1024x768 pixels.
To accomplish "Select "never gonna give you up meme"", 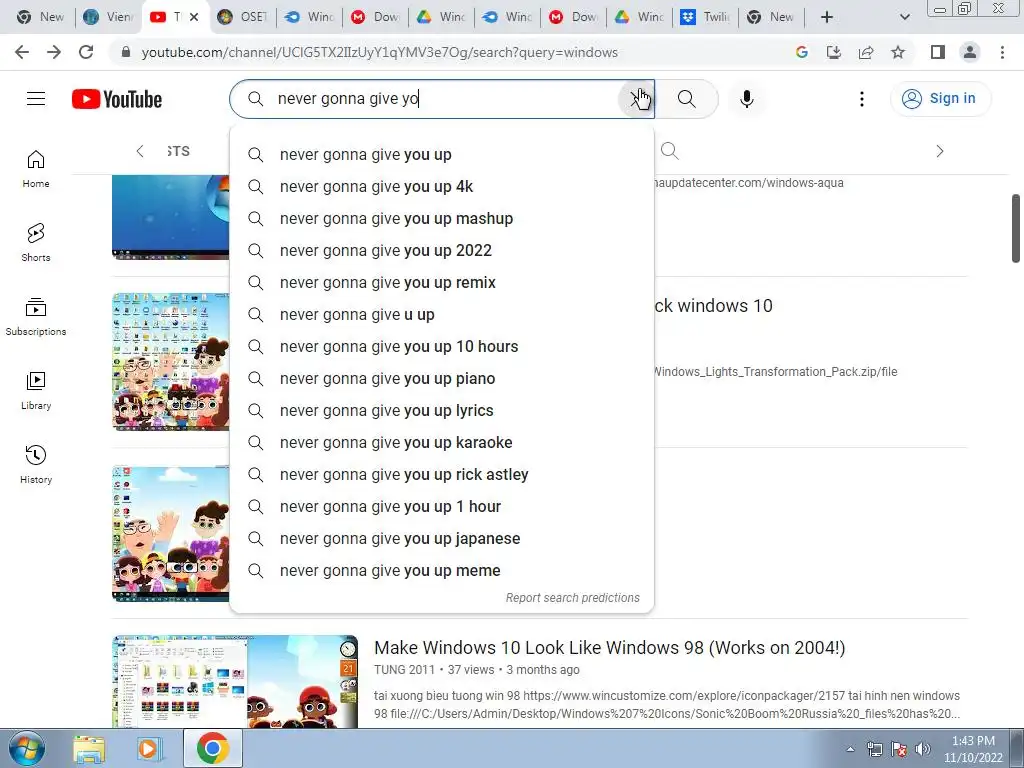I will tap(442, 571).
